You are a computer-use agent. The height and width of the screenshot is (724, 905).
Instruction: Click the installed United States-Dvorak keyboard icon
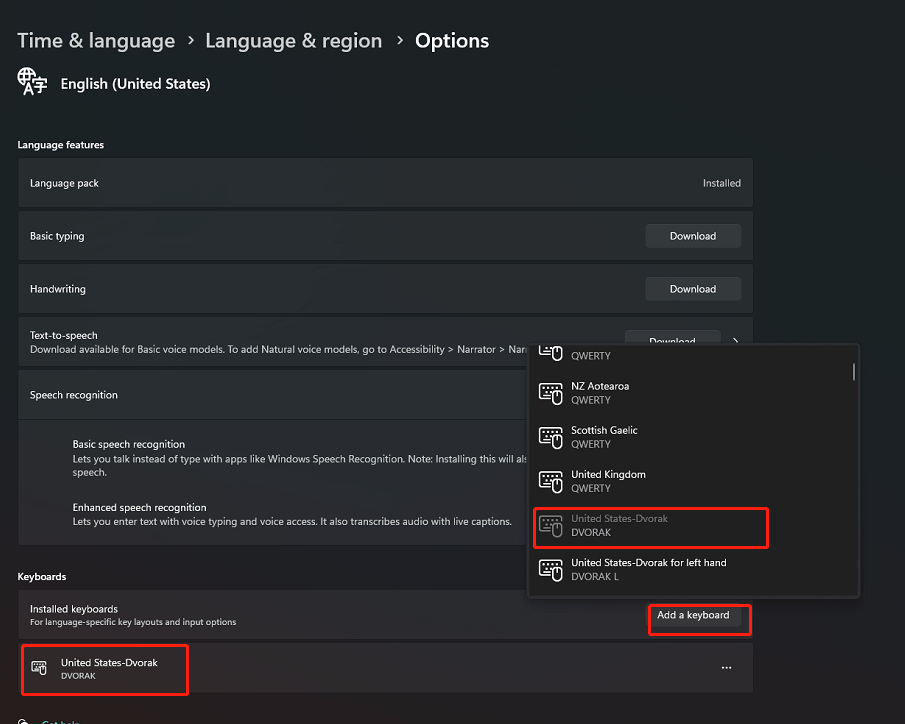(39, 668)
